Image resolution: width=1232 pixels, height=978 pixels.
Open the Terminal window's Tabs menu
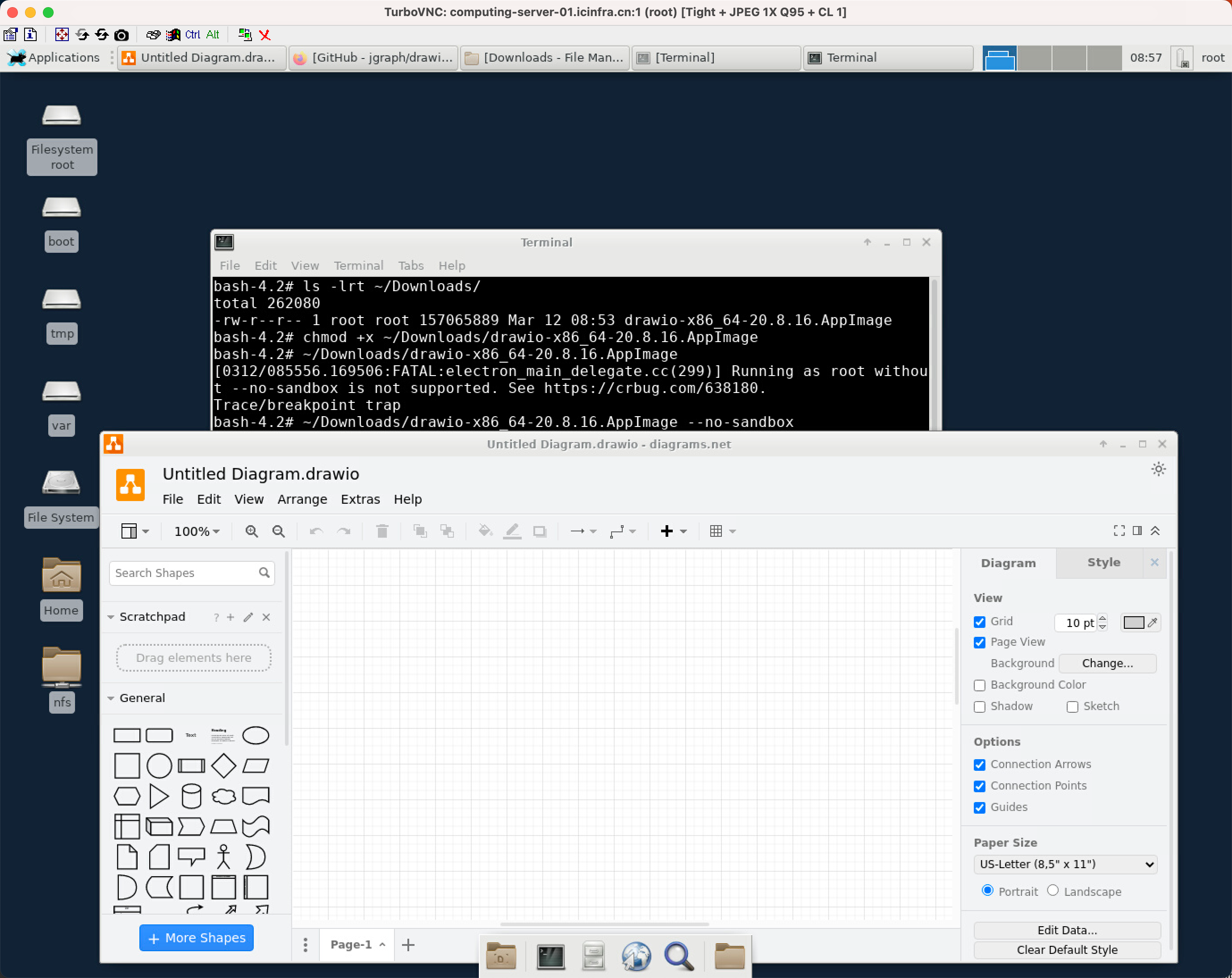411,266
